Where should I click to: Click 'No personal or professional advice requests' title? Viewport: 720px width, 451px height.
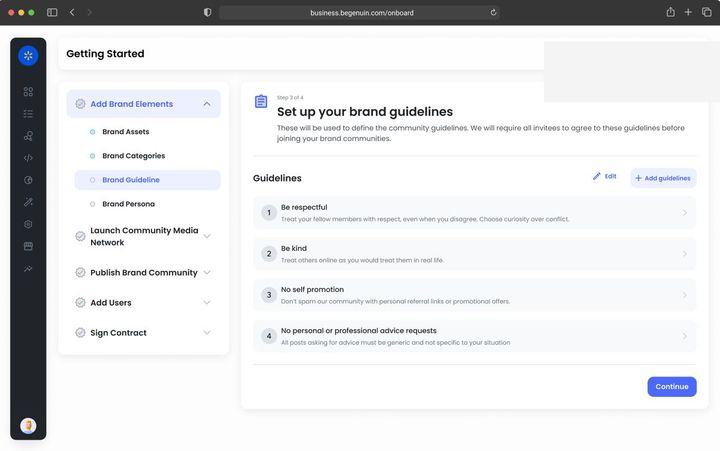click(359, 331)
